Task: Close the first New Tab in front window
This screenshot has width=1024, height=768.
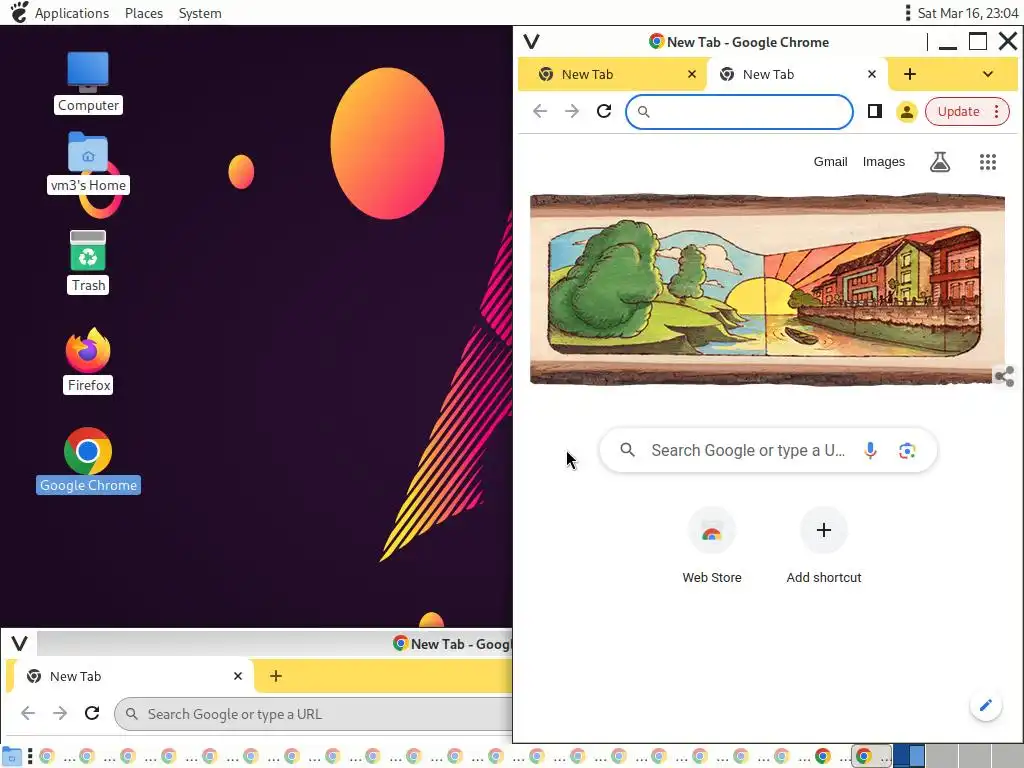Action: (692, 74)
